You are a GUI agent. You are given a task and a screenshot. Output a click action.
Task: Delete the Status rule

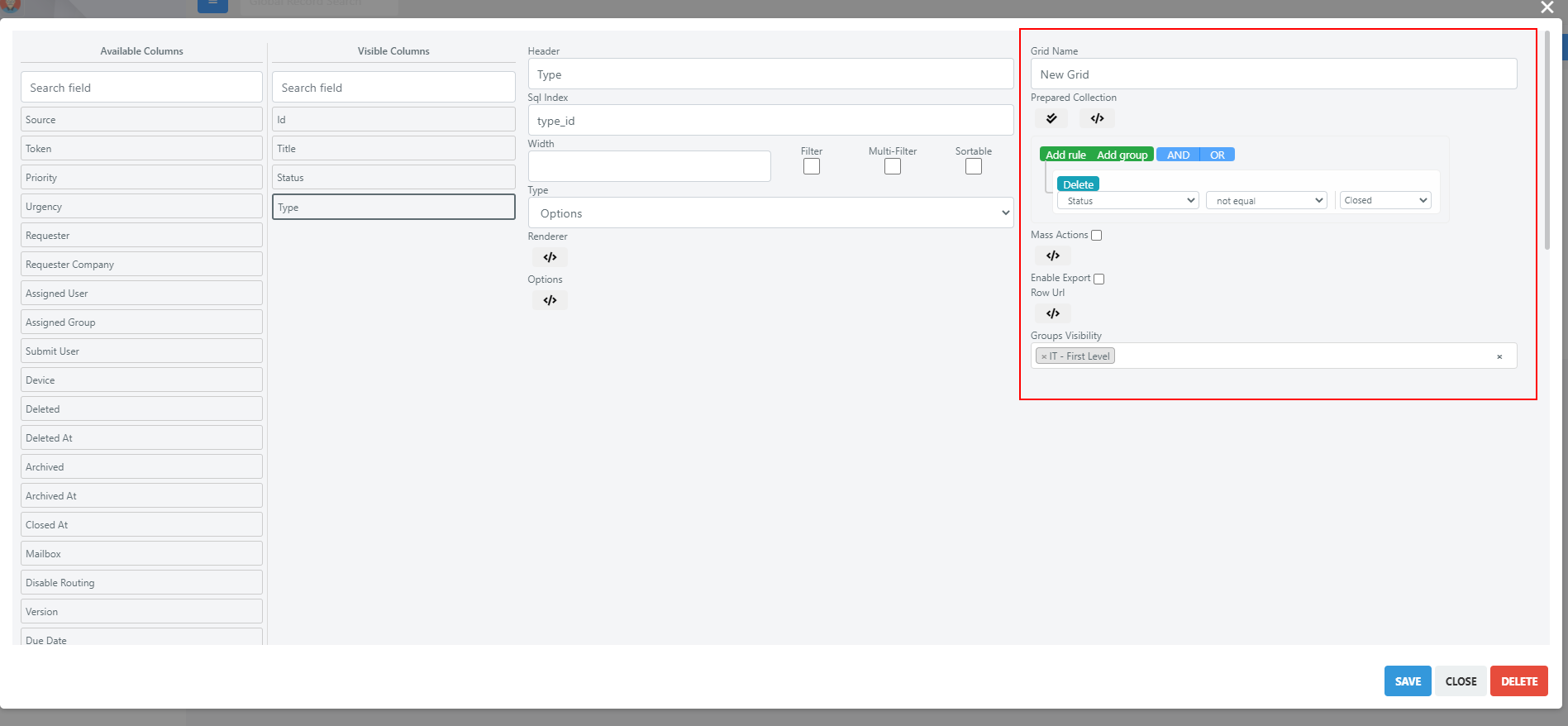coord(1078,184)
